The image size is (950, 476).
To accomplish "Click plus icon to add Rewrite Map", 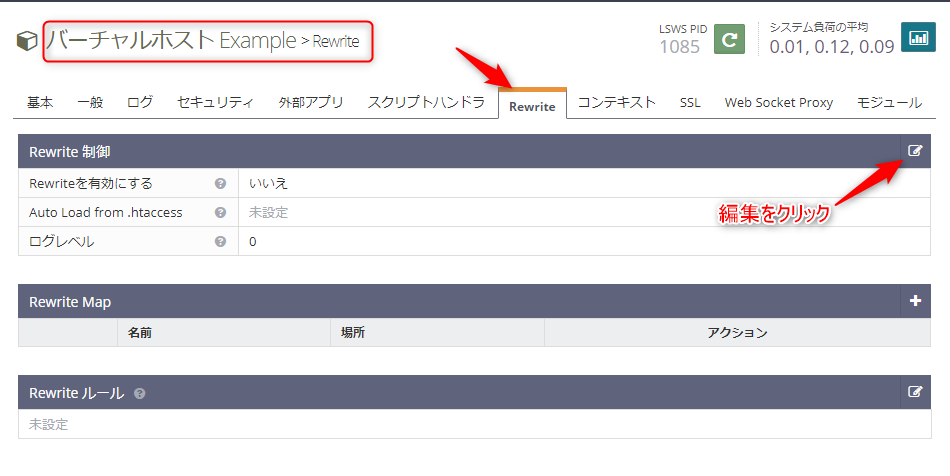I will tap(915, 301).
